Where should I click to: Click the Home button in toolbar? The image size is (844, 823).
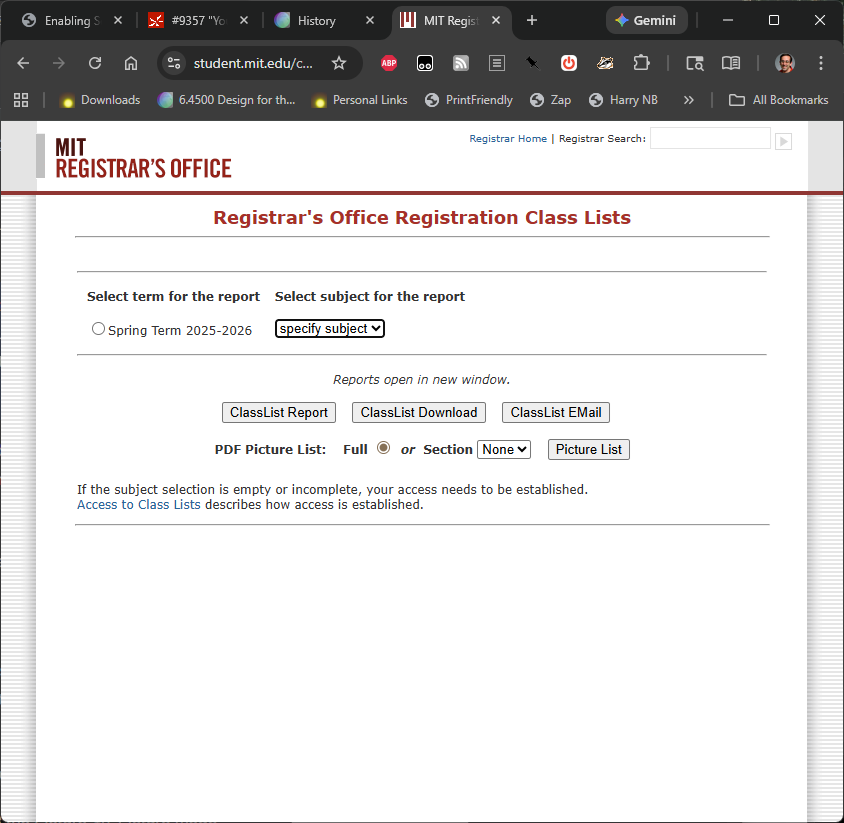tap(131, 63)
